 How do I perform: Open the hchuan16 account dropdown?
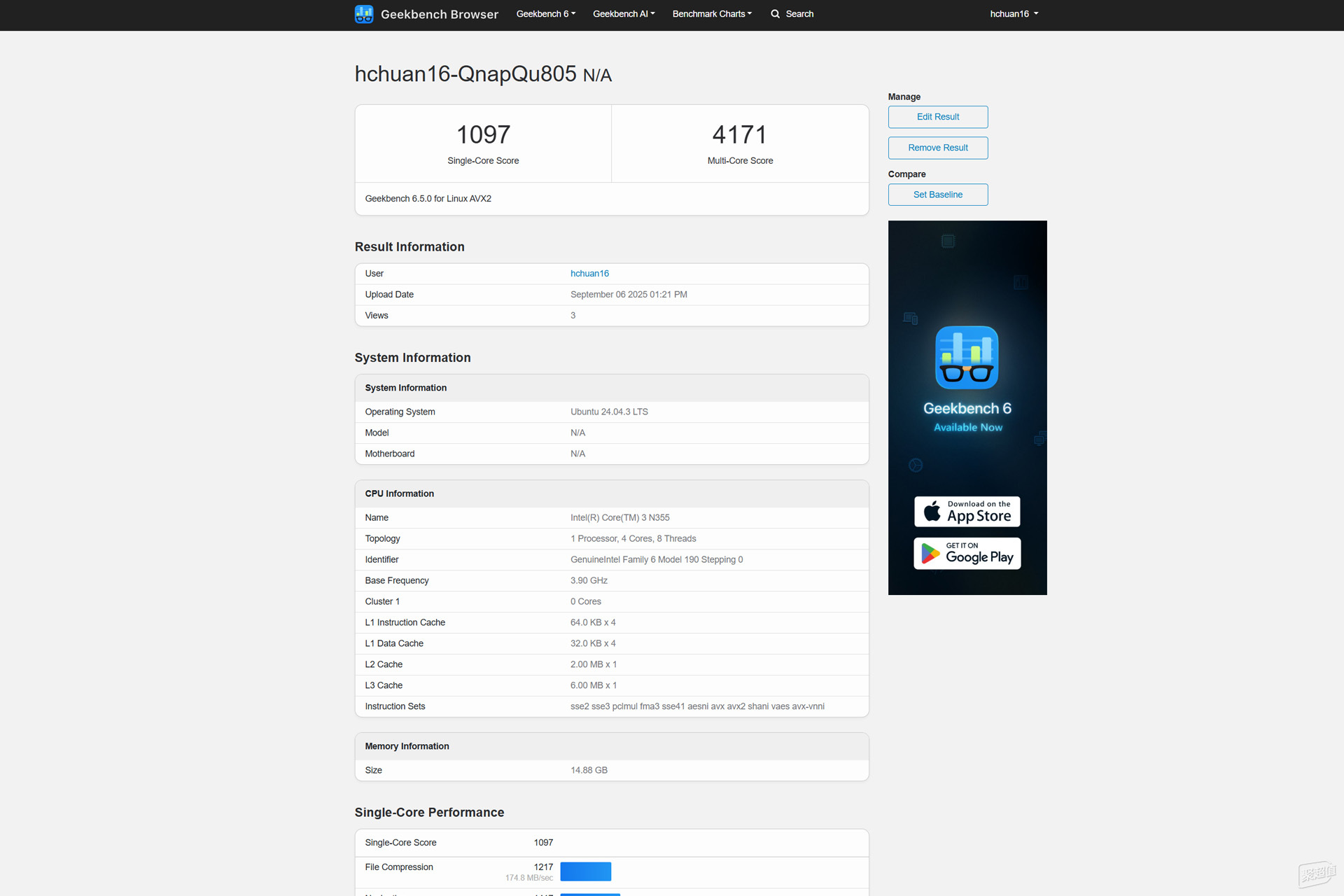(1014, 14)
